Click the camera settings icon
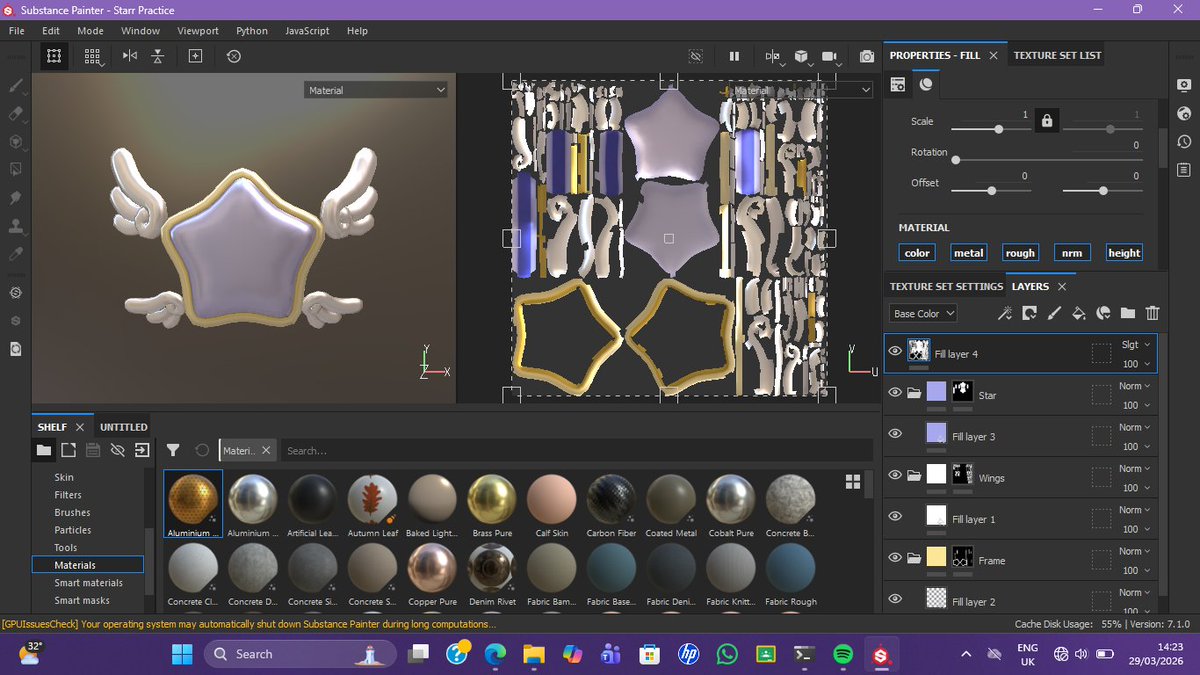 pyautogui.click(x=830, y=56)
